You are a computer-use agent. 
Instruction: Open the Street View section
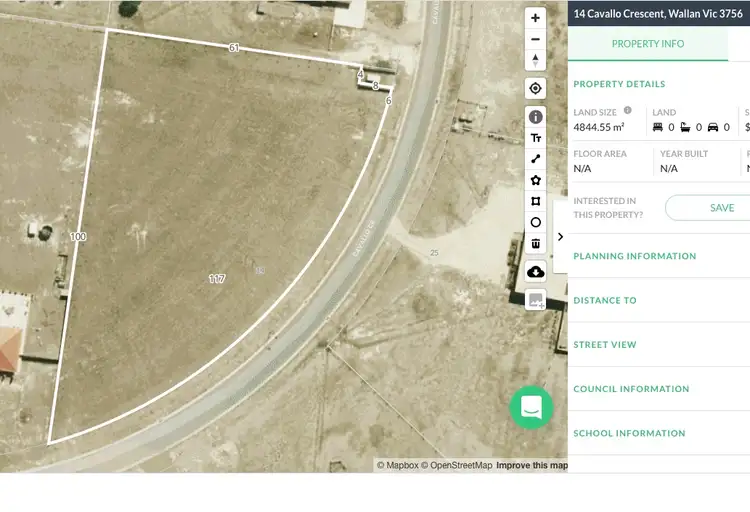[x=605, y=345]
